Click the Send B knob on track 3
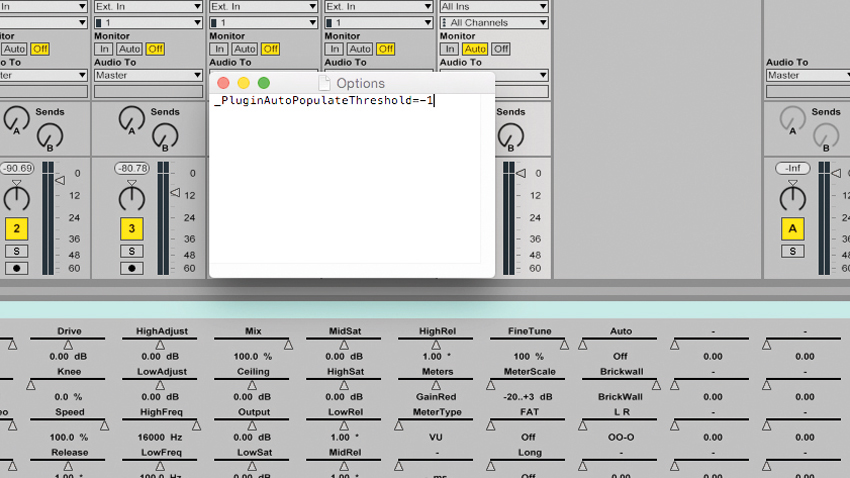 (x=165, y=137)
